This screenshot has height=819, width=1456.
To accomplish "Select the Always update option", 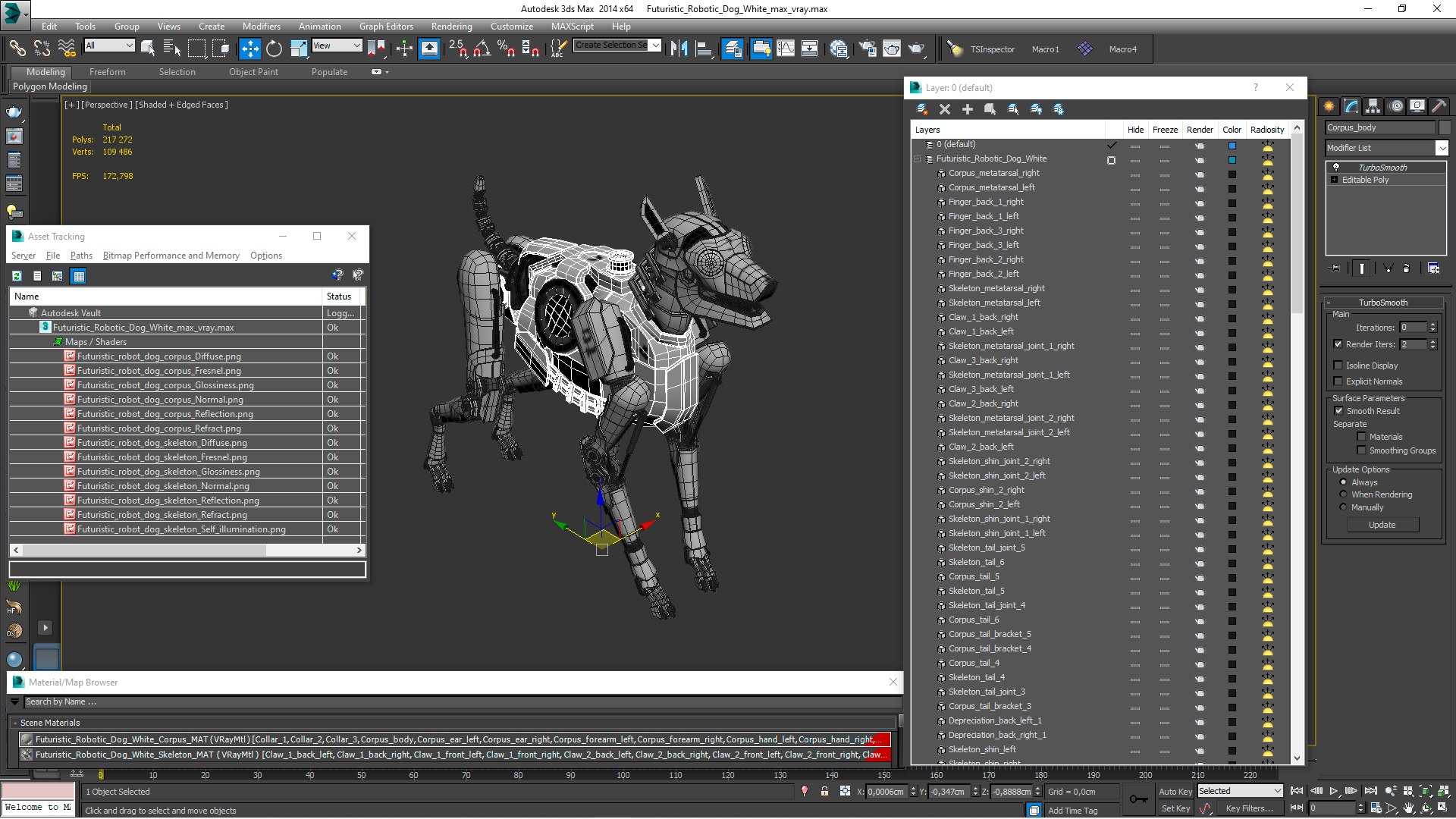I will click(x=1344, y=482).
